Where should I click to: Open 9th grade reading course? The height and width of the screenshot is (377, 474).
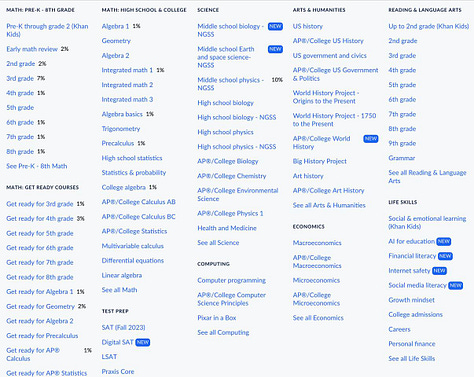tap(402, 143)
